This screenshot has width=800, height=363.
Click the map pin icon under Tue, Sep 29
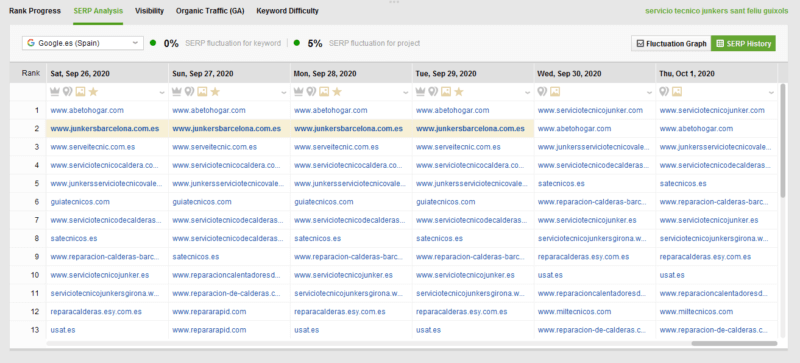(x=433, y=92)
